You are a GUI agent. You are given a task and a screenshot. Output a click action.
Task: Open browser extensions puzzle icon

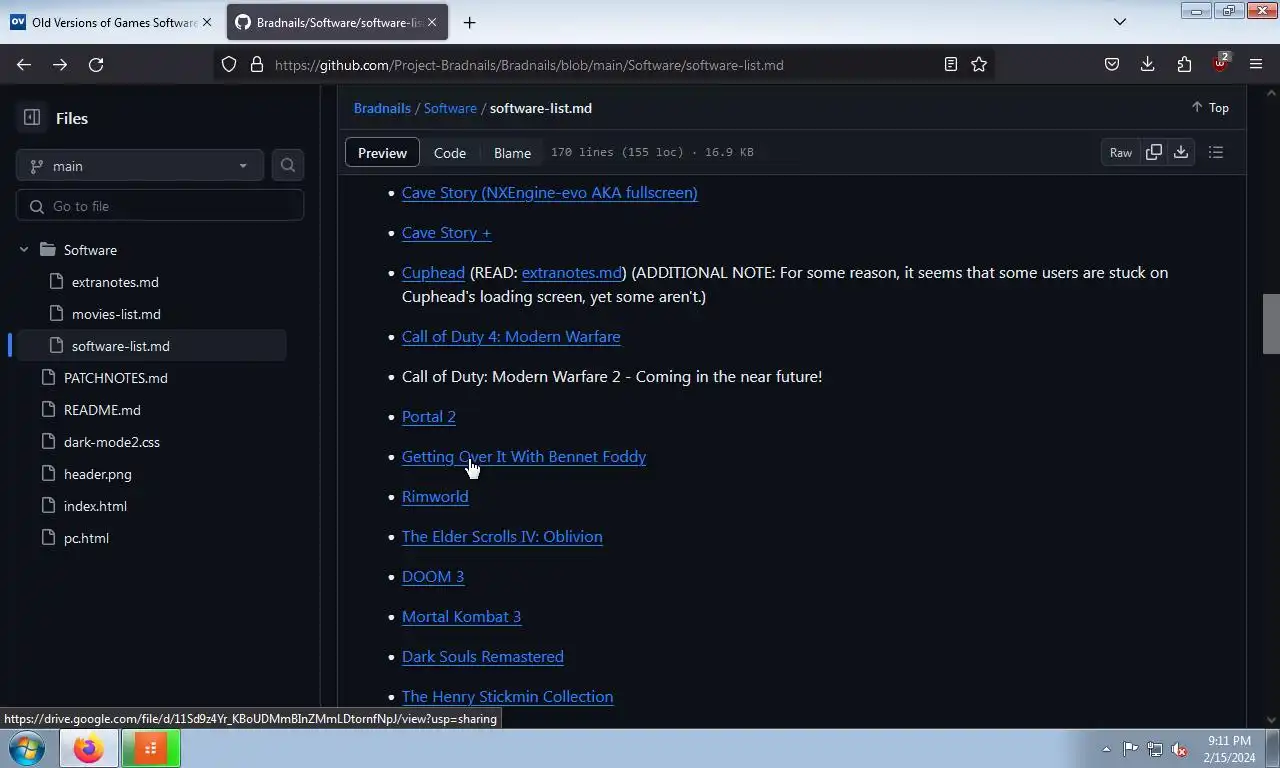tap(1184, 64)
